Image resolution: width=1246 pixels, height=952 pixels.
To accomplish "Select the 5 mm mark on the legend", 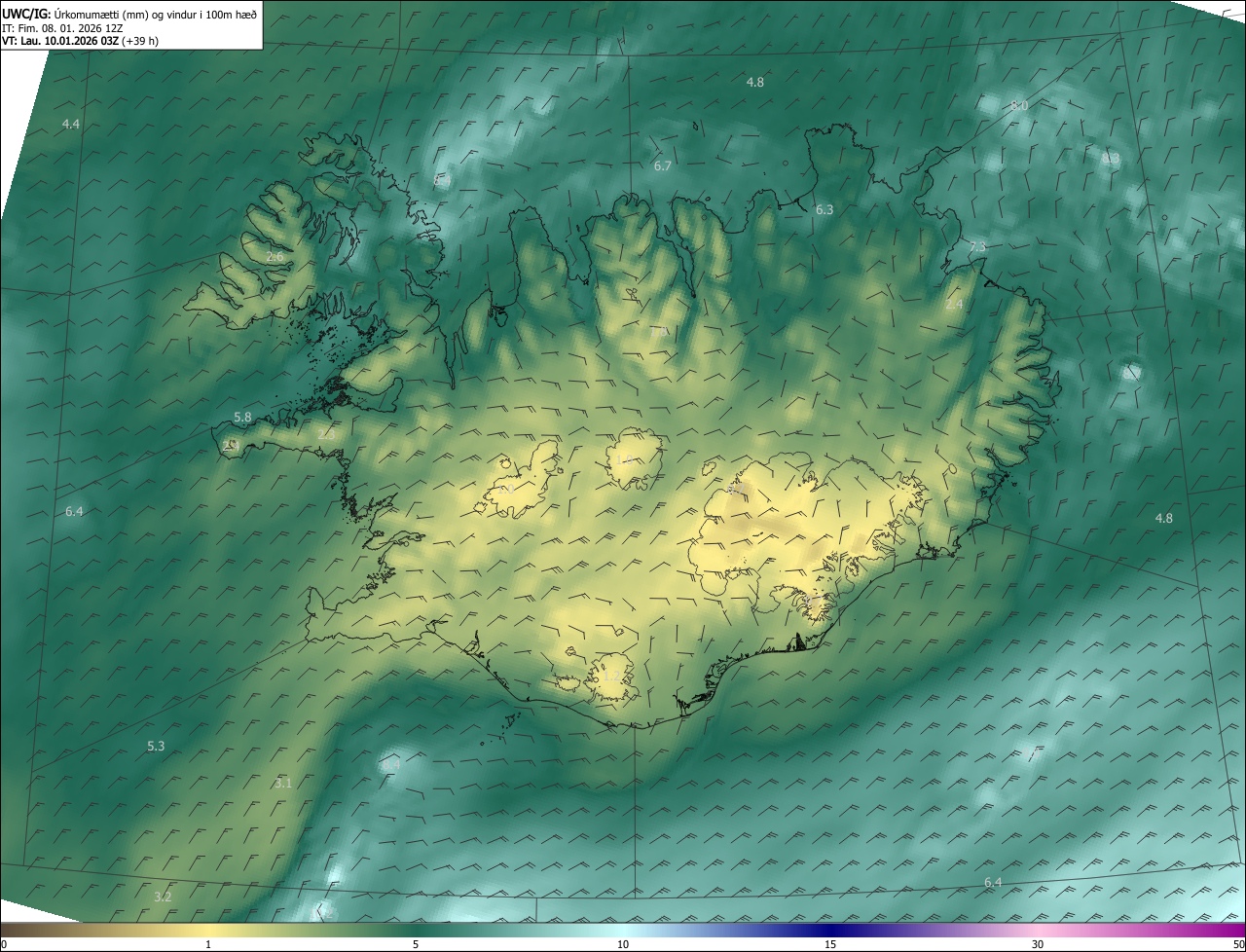I will 416,944.
